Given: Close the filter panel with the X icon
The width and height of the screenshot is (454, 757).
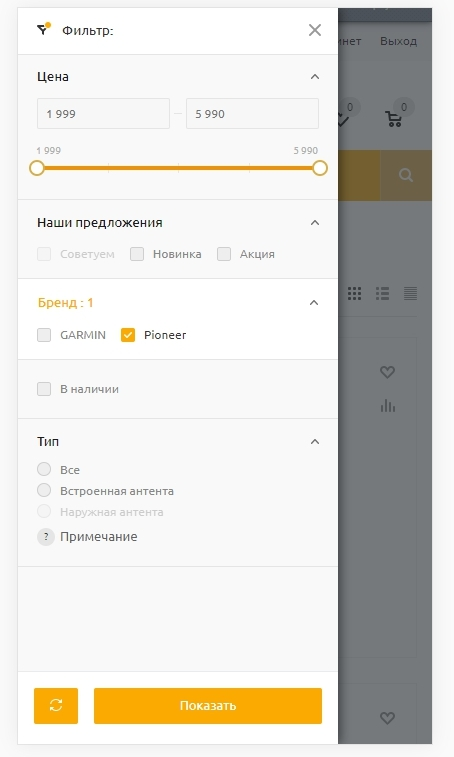Looking at the screenshot, I should click(315, 30).
